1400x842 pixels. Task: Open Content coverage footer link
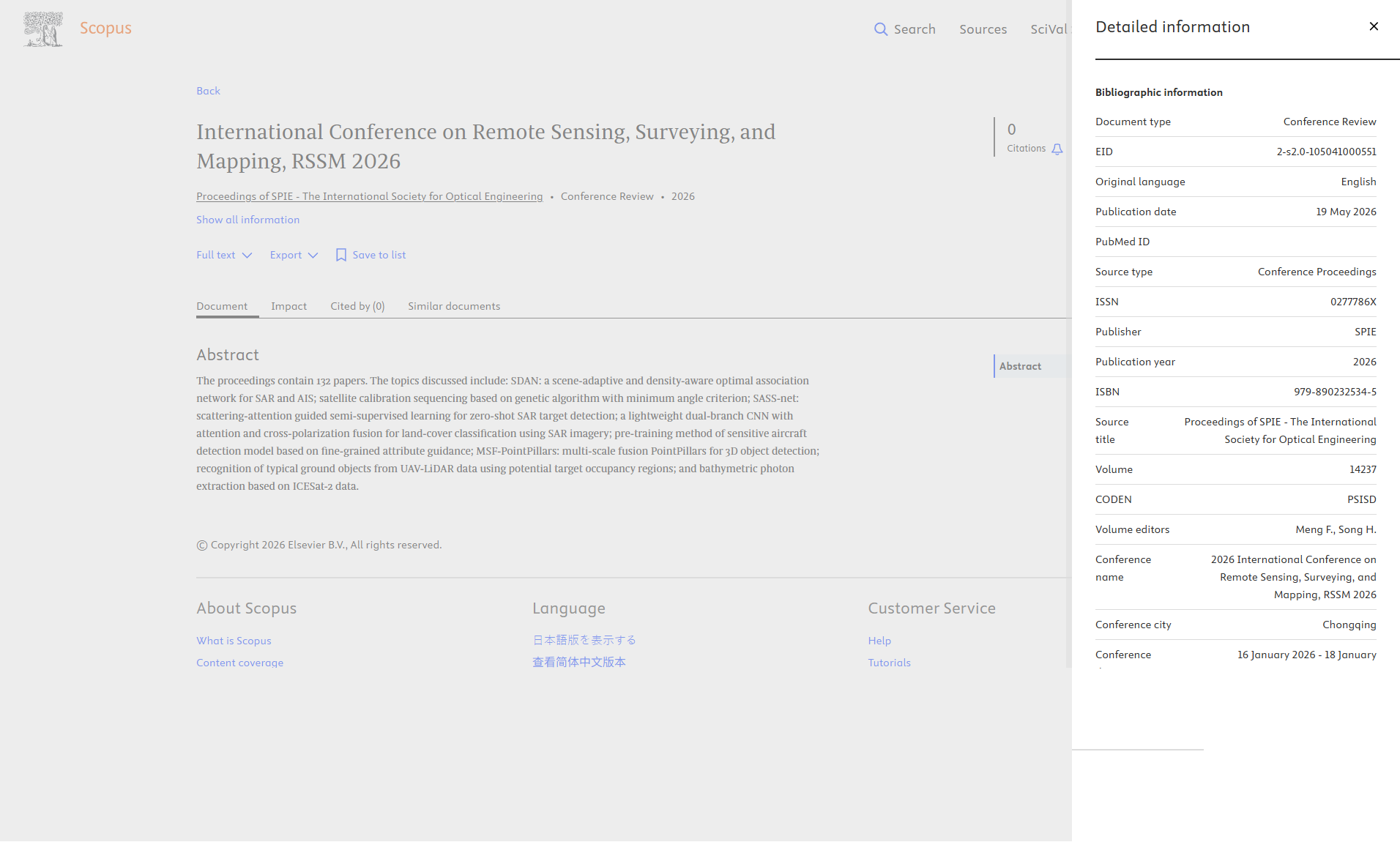(x=239, y=663)
